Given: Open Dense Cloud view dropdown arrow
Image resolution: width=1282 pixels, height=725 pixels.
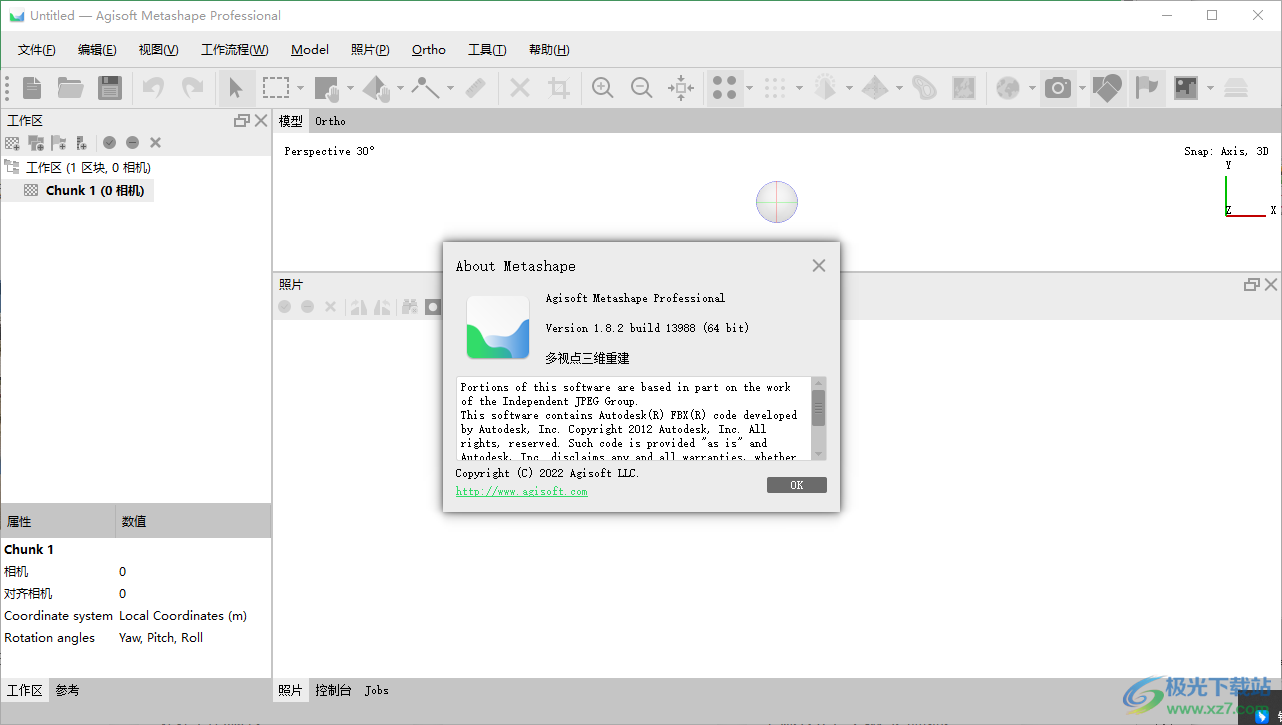Looking at the screenshot, I should [x=799, y=88].
